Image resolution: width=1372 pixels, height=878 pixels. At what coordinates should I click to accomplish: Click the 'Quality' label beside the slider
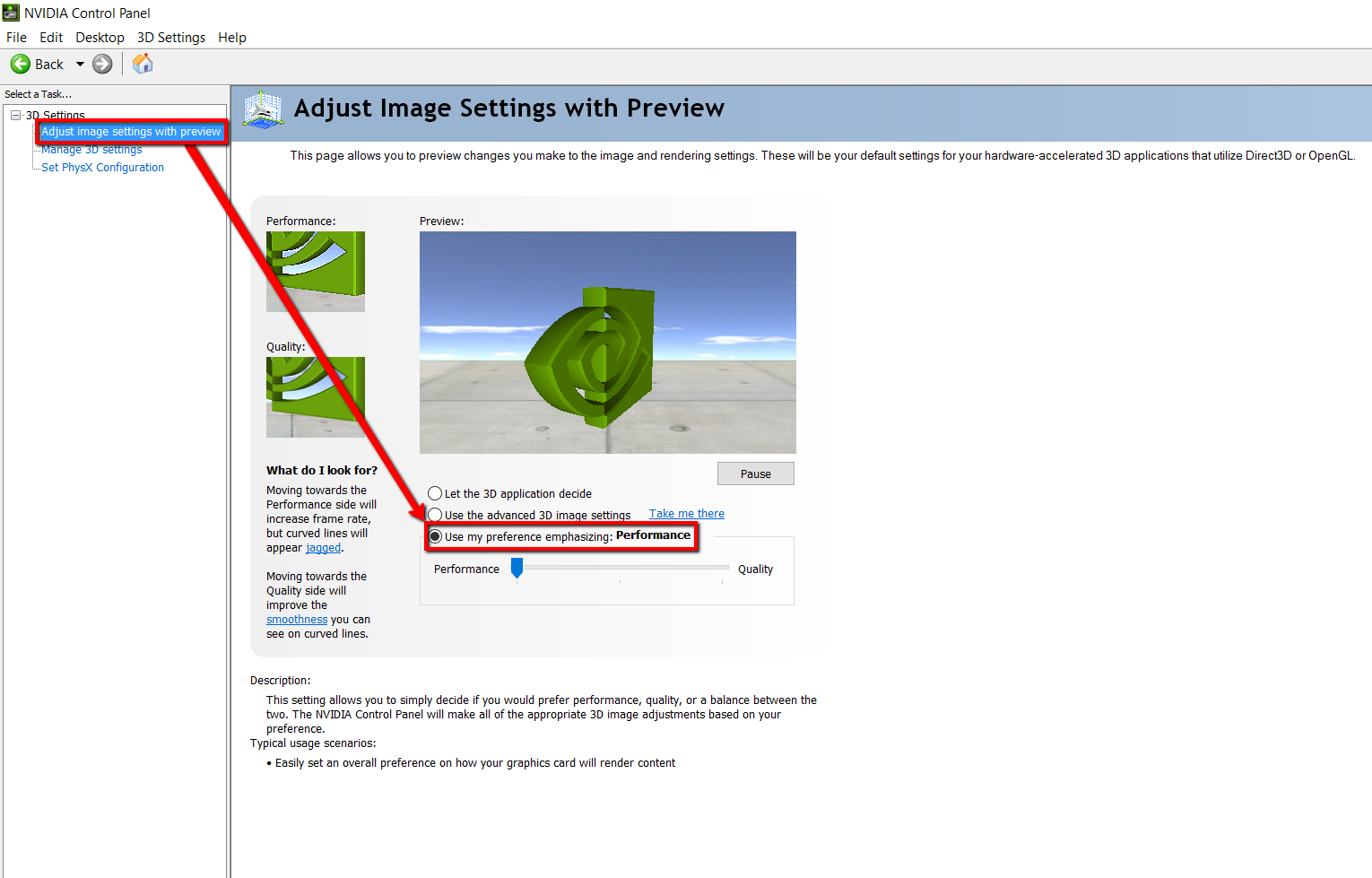pyautogui.click(x=755, y=569)
